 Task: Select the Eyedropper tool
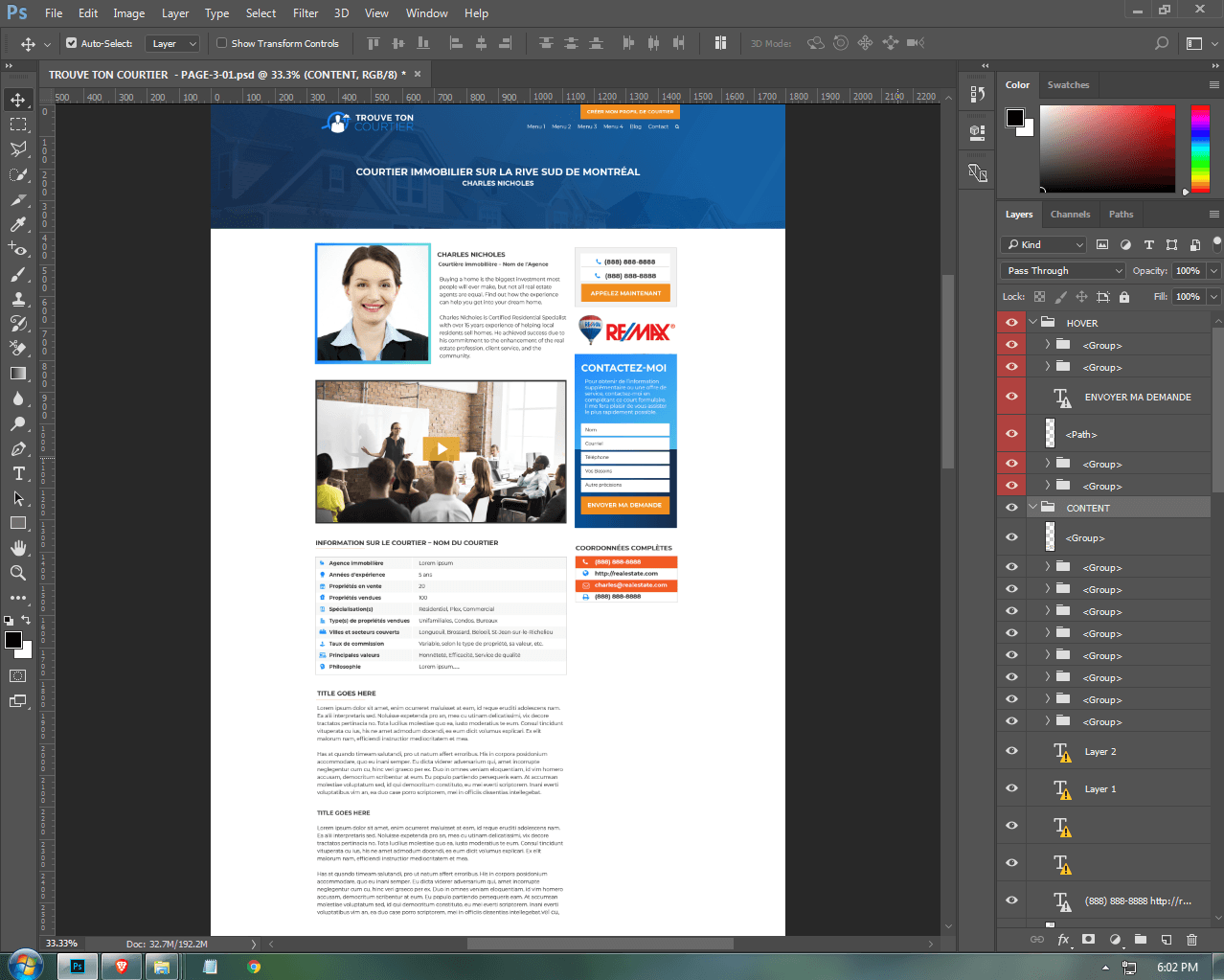coord(18,224)
